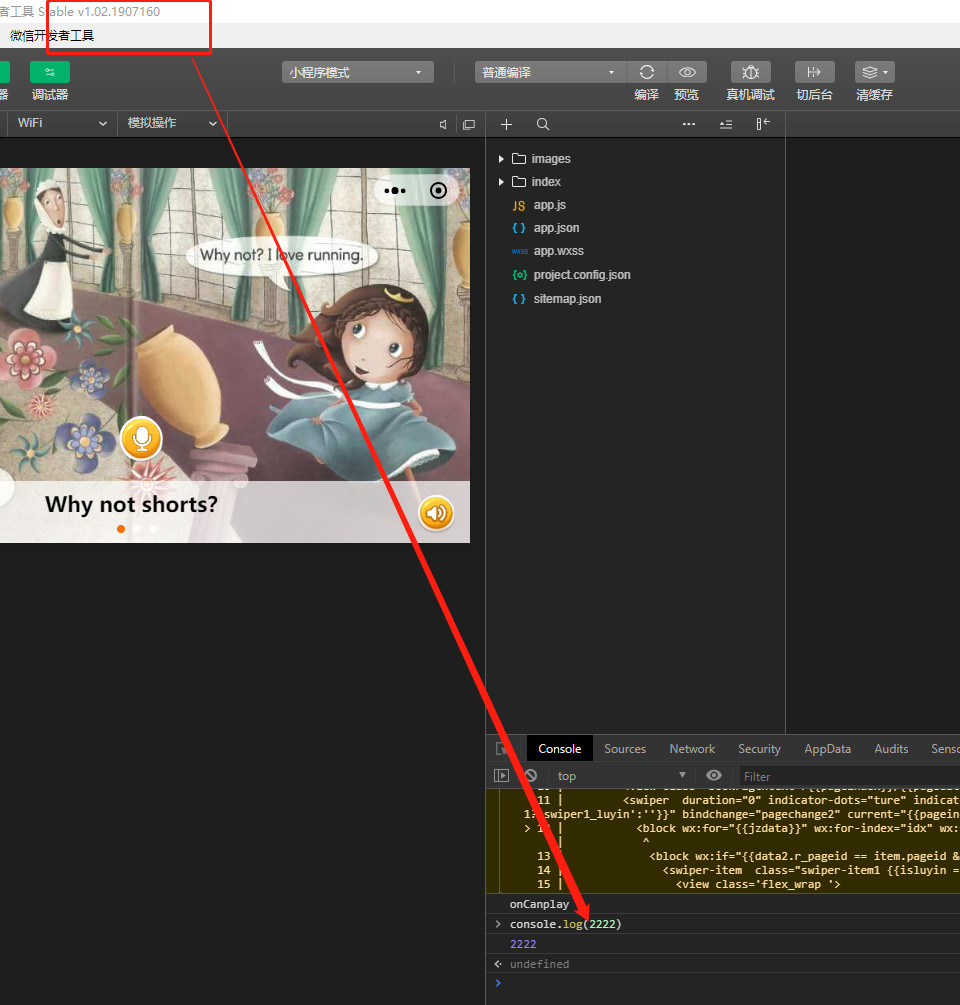Click the 'Why not shorts?' caption text
Screen dimensions: 960x1005
point(131,504)
